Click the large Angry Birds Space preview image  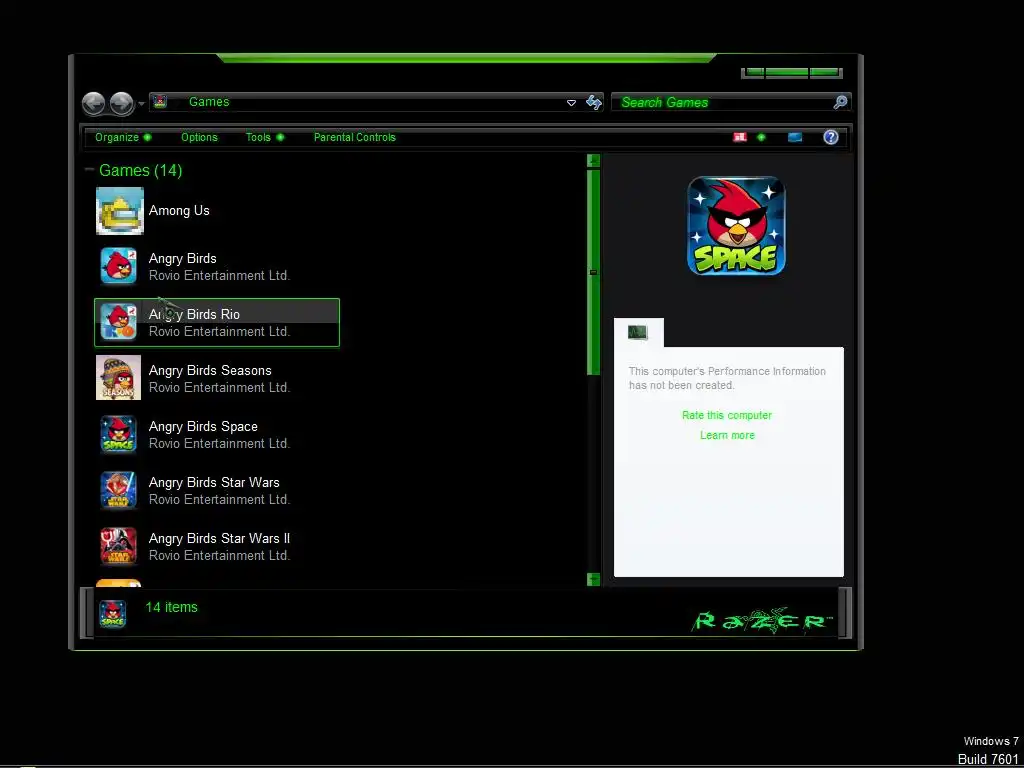tap(736, 226)
